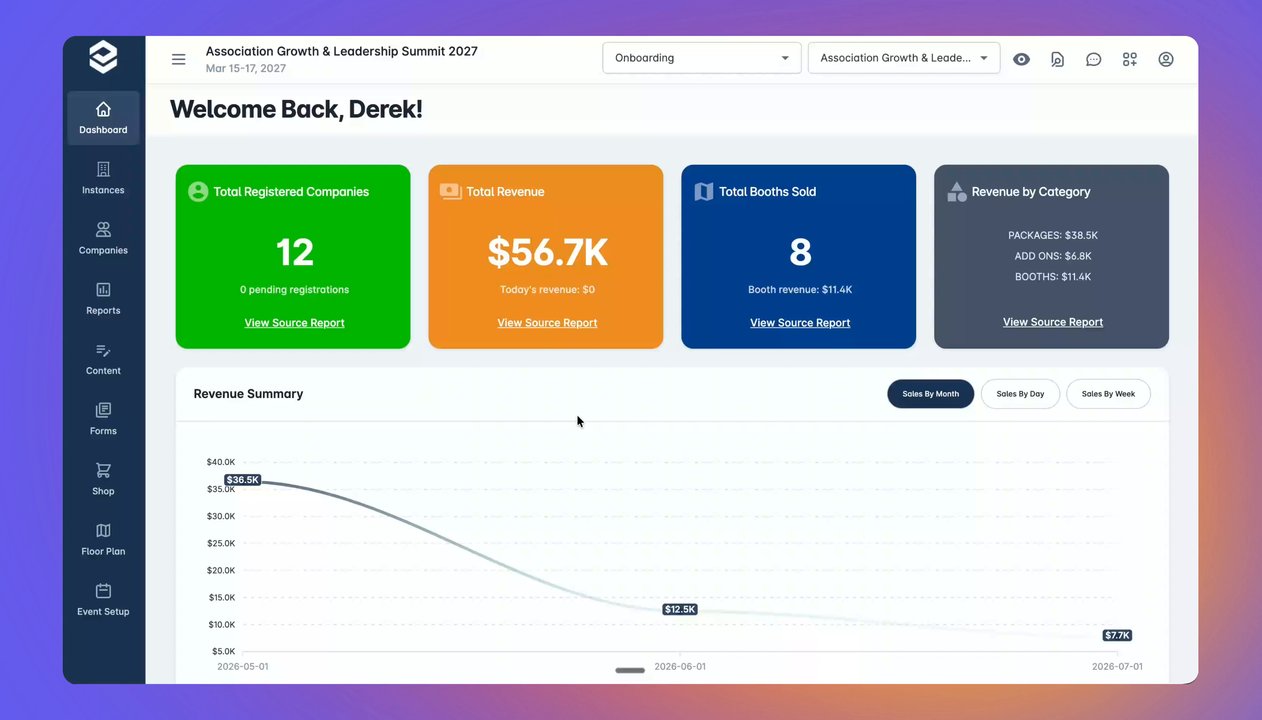This screenshot has width=1262, height=720.
Task: Expand the Onboarding dropdown
Action: (x=702, y=58)
